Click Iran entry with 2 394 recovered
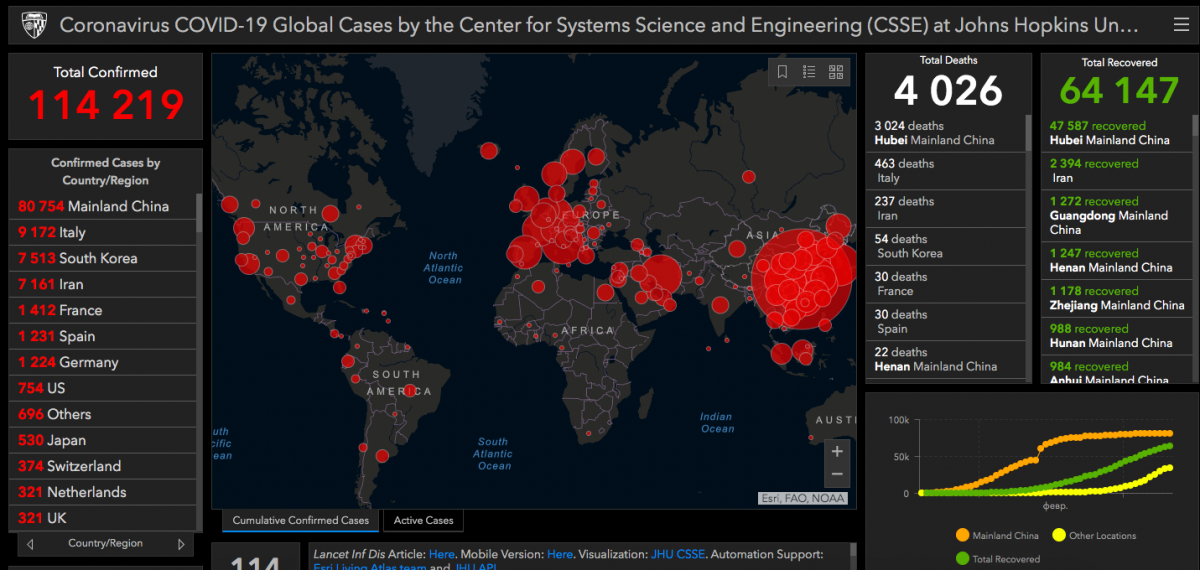 [1116, 171]
